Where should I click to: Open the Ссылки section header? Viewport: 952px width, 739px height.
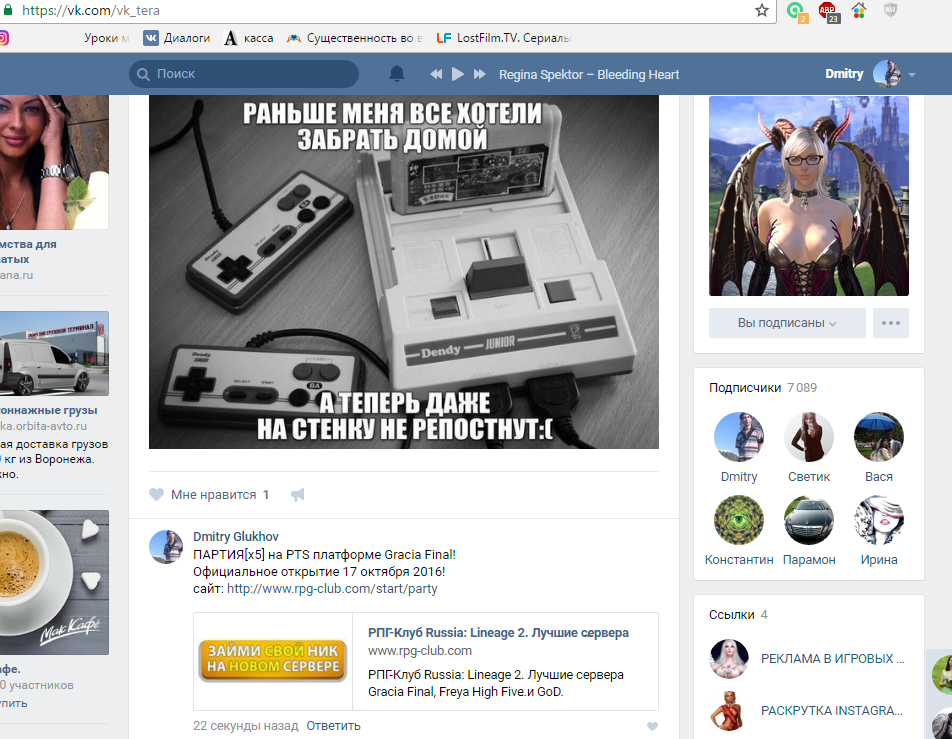click(x=738, y=615)
